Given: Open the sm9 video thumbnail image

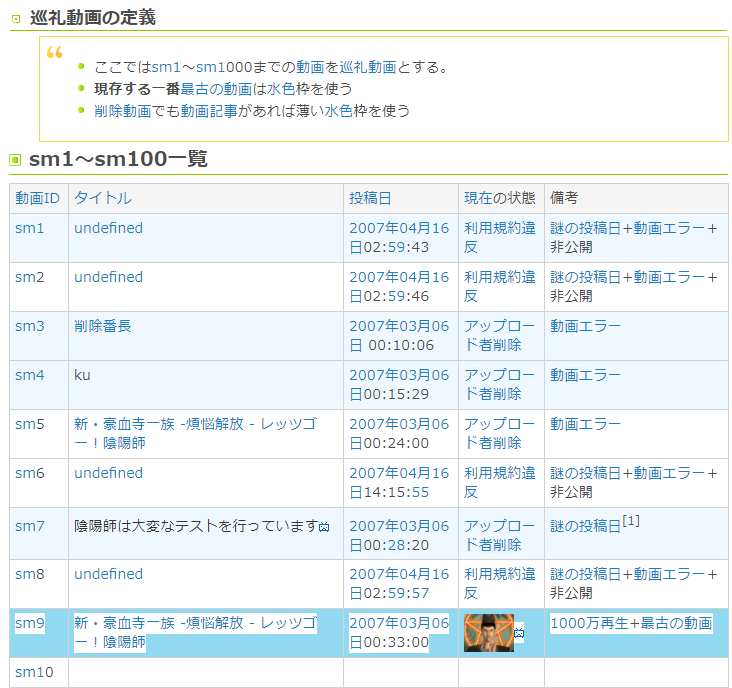Looking at the screenshot, I should point(488,633).
